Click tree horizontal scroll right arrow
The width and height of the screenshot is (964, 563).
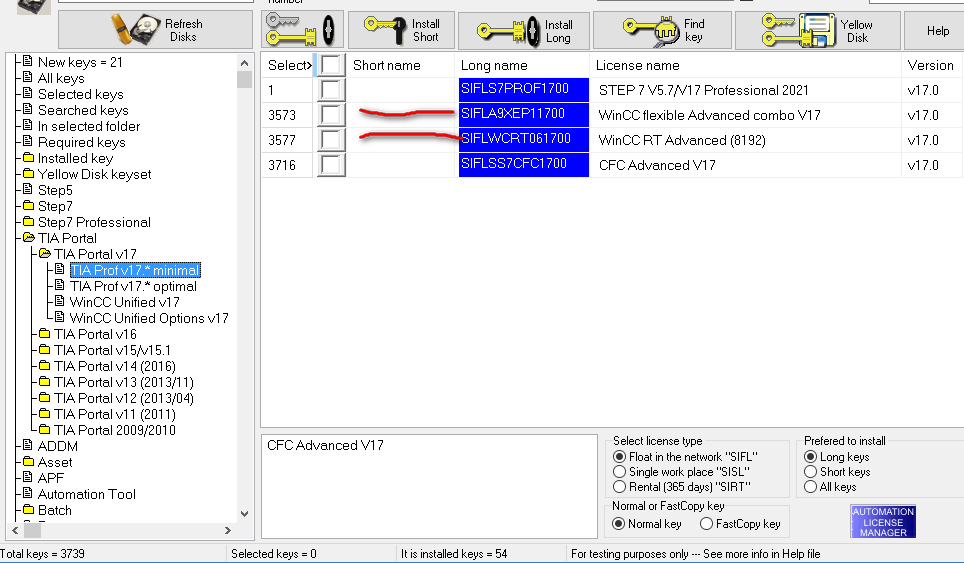click(227, 530)
